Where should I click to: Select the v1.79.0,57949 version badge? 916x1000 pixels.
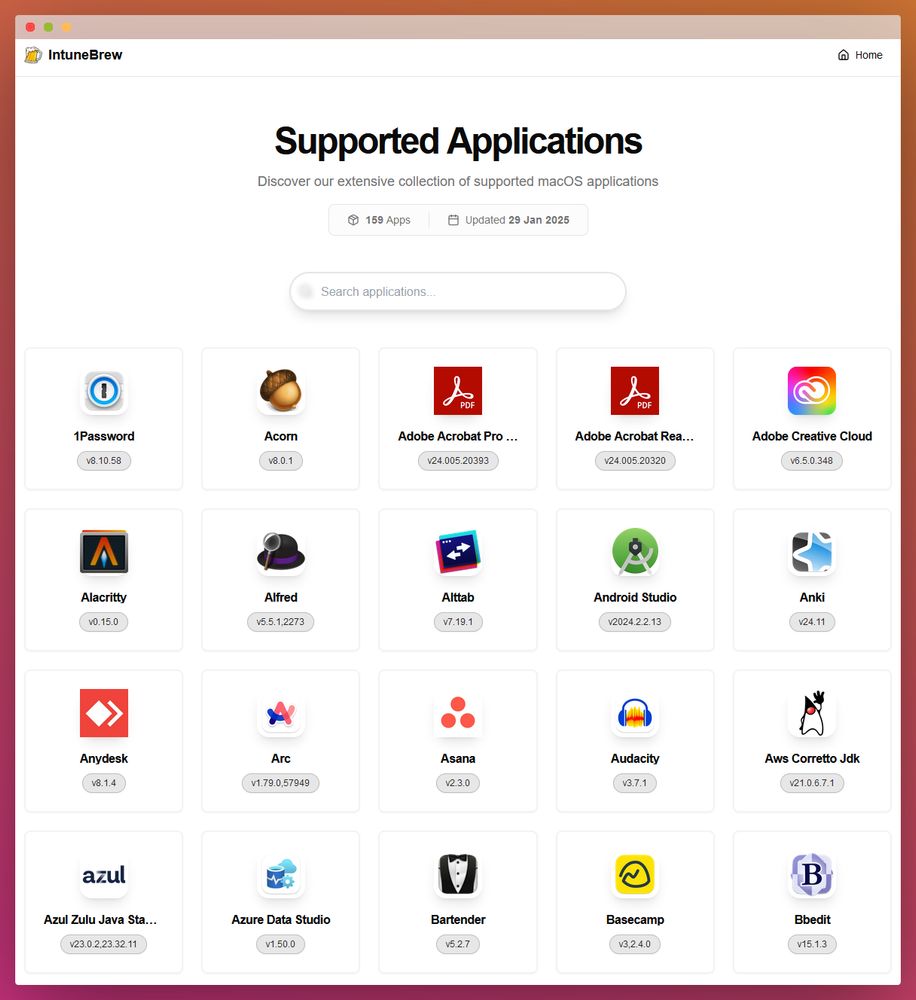pos(281,783)
